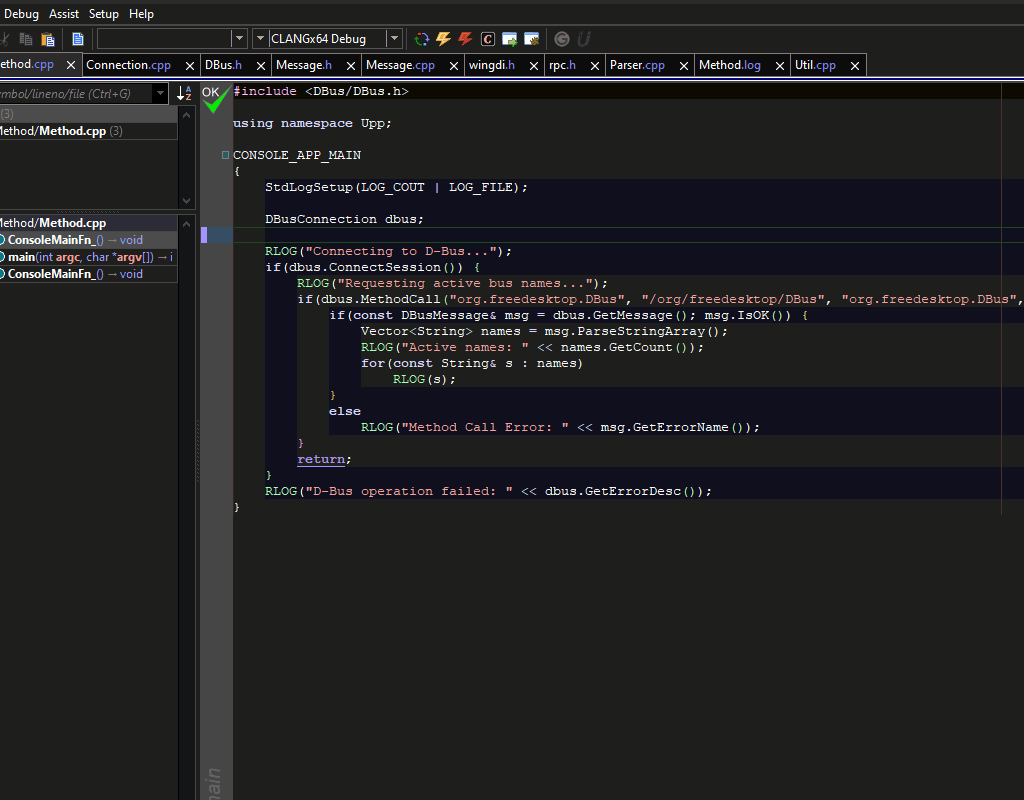
Task: Open the dropdown of the empty toolbar combo box
Action: [239, 39]
